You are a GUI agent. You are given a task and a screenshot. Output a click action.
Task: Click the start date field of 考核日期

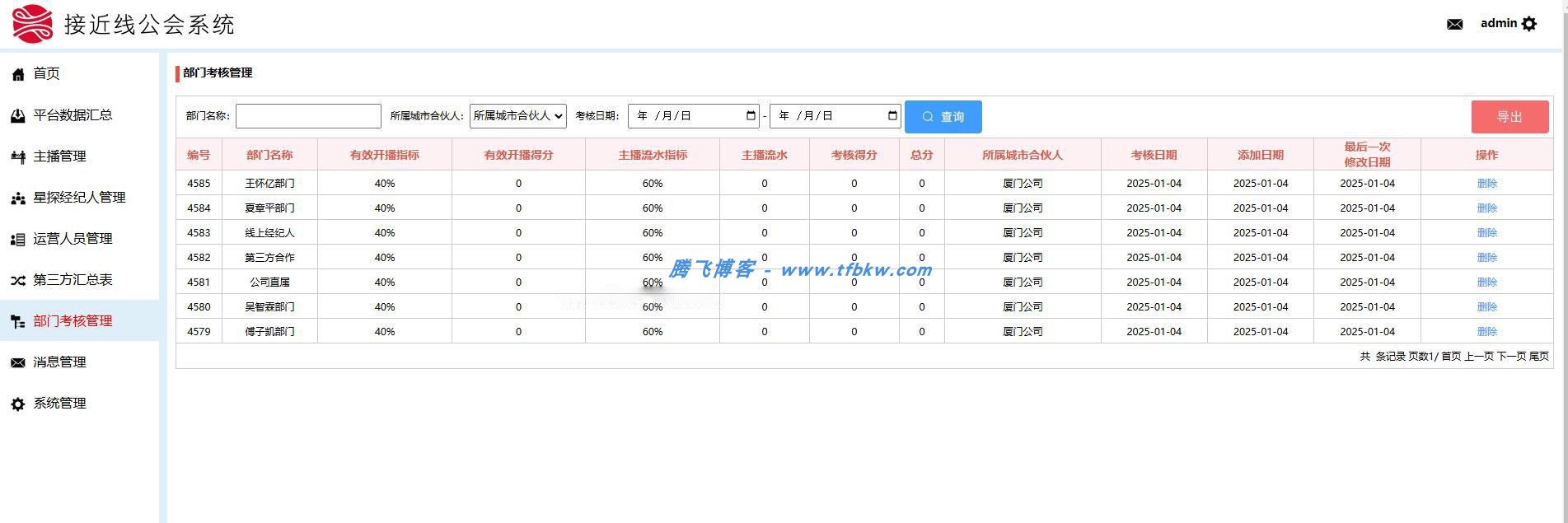coord(694,116)
